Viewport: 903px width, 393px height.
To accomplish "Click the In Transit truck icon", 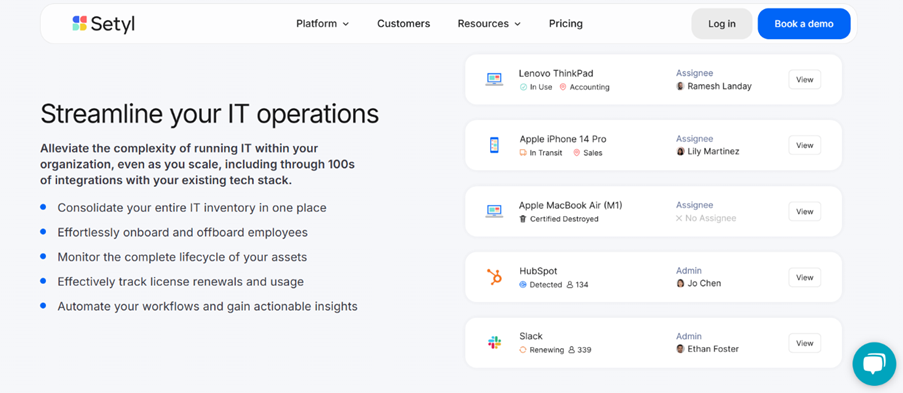I will pyautogui.click(x=523, y=153).
